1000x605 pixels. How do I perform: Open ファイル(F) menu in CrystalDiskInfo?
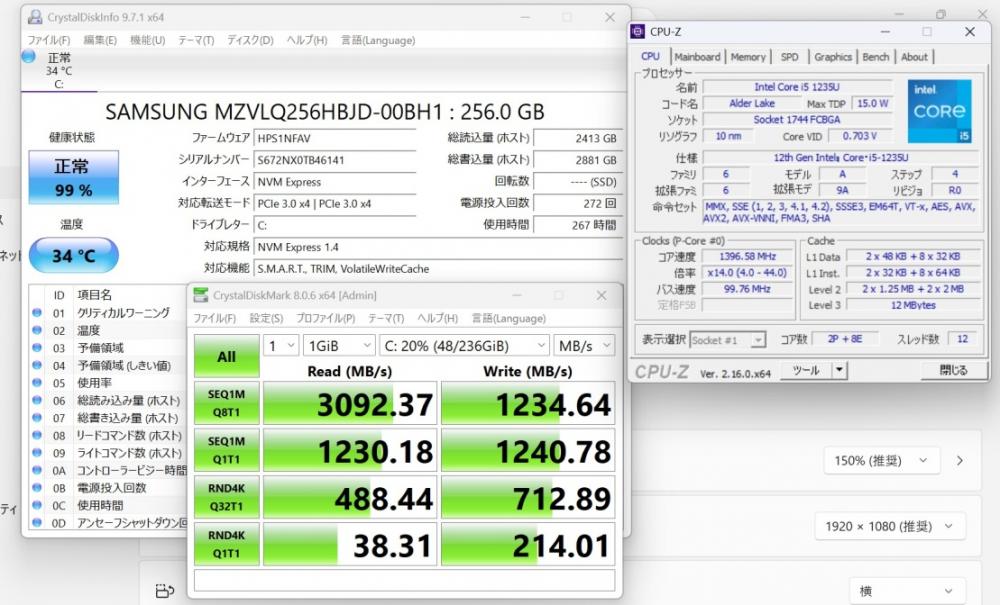click(x=48, y=40)
